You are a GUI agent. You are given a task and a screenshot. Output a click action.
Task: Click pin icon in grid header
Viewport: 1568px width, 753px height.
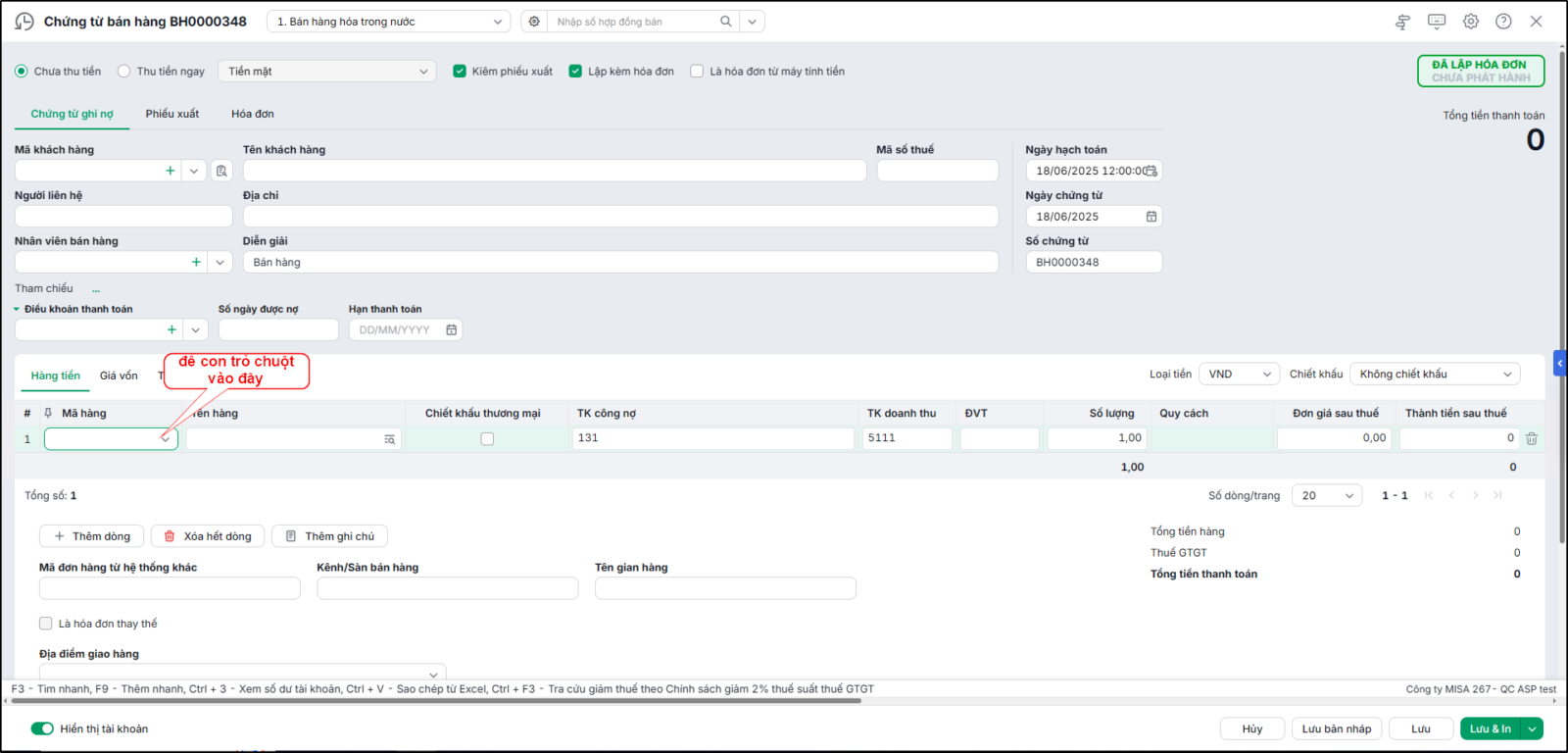point(47,413)
